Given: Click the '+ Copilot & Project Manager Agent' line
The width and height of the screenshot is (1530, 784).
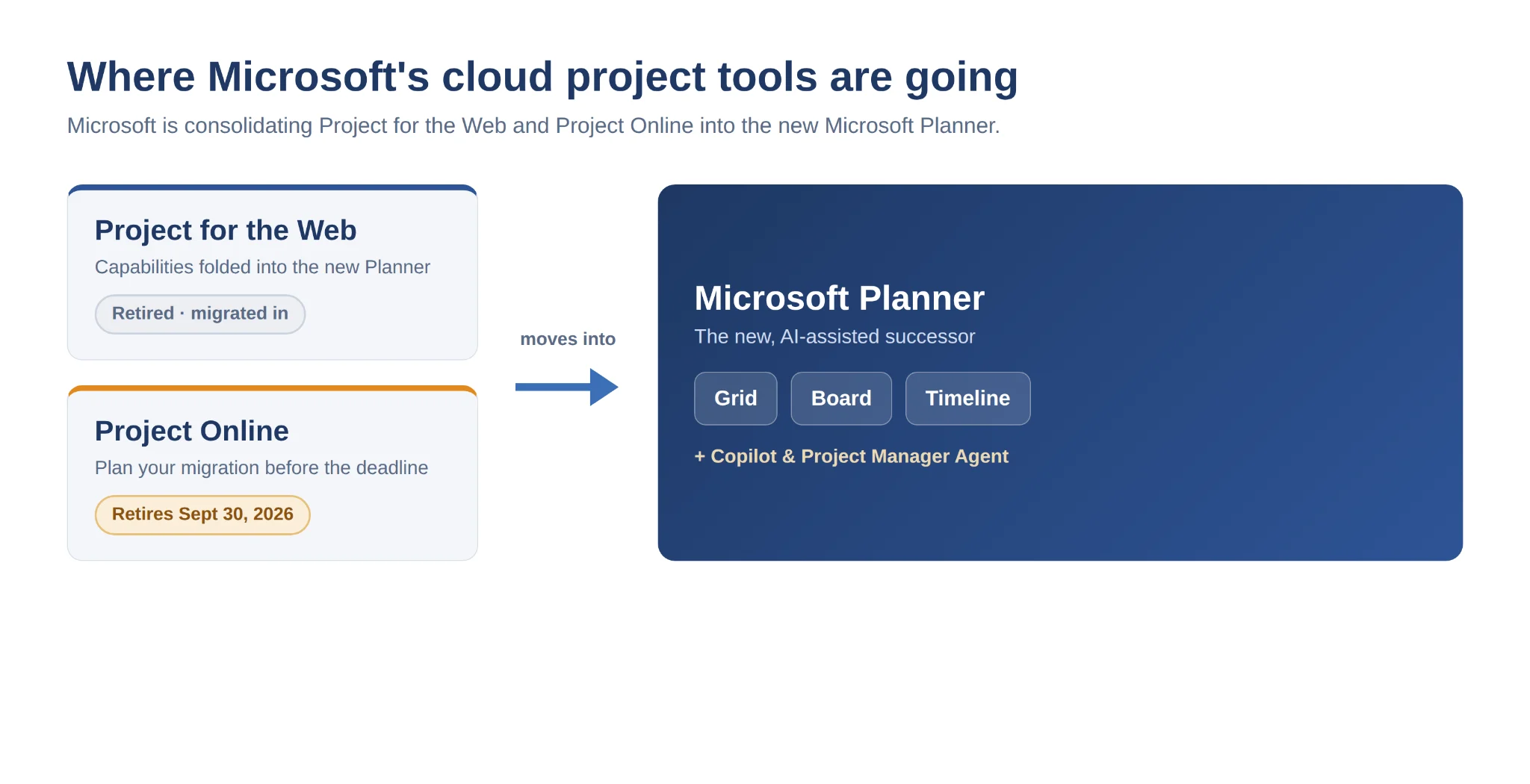Looking at the screenshot, I should (852, 456).
